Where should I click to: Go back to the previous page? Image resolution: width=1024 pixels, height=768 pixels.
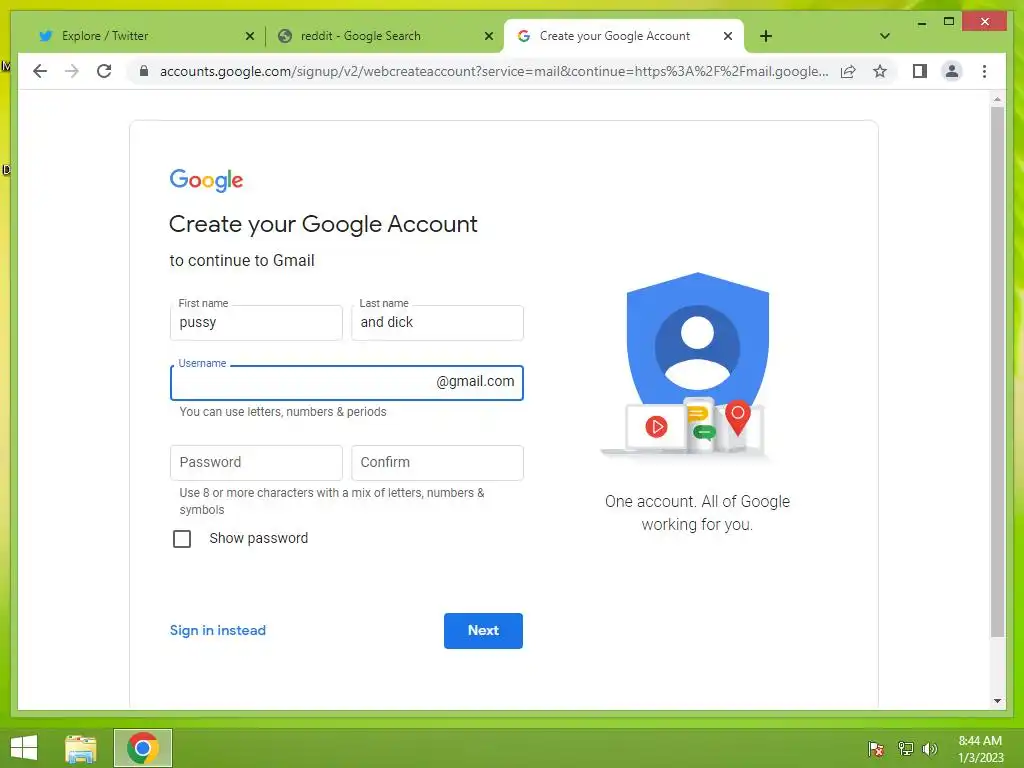[x=40, y=71]
